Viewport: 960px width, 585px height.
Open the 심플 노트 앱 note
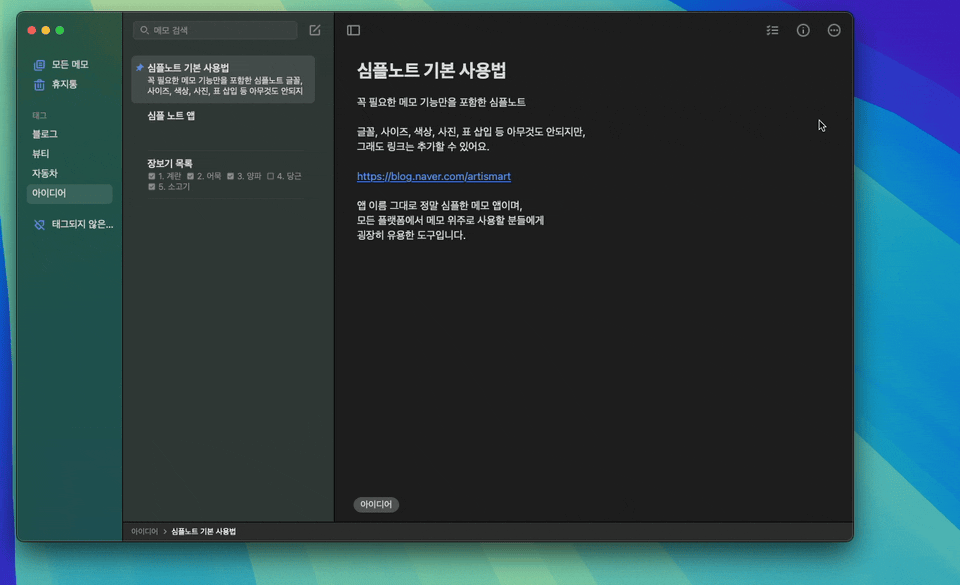(x=223, y=127)
